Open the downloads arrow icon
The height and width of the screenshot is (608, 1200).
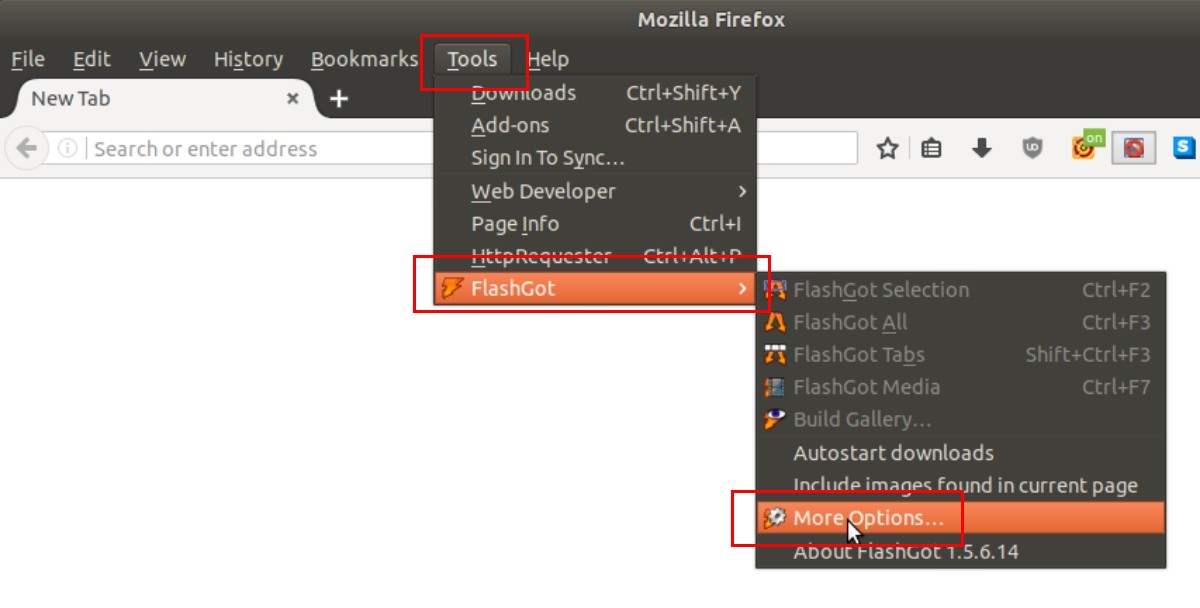point(982,149)
